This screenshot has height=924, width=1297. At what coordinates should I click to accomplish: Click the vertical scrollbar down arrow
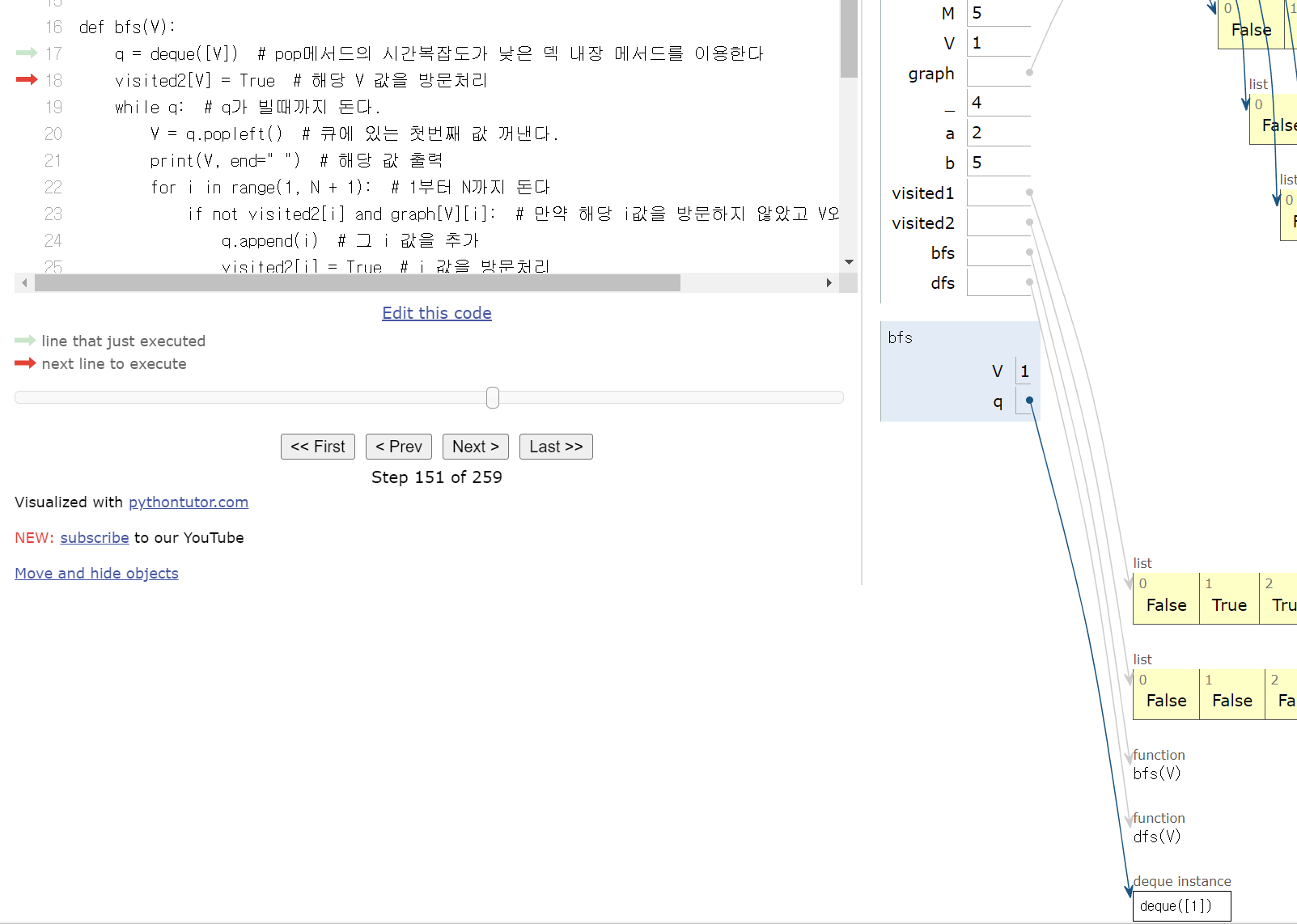coord(849,262)
